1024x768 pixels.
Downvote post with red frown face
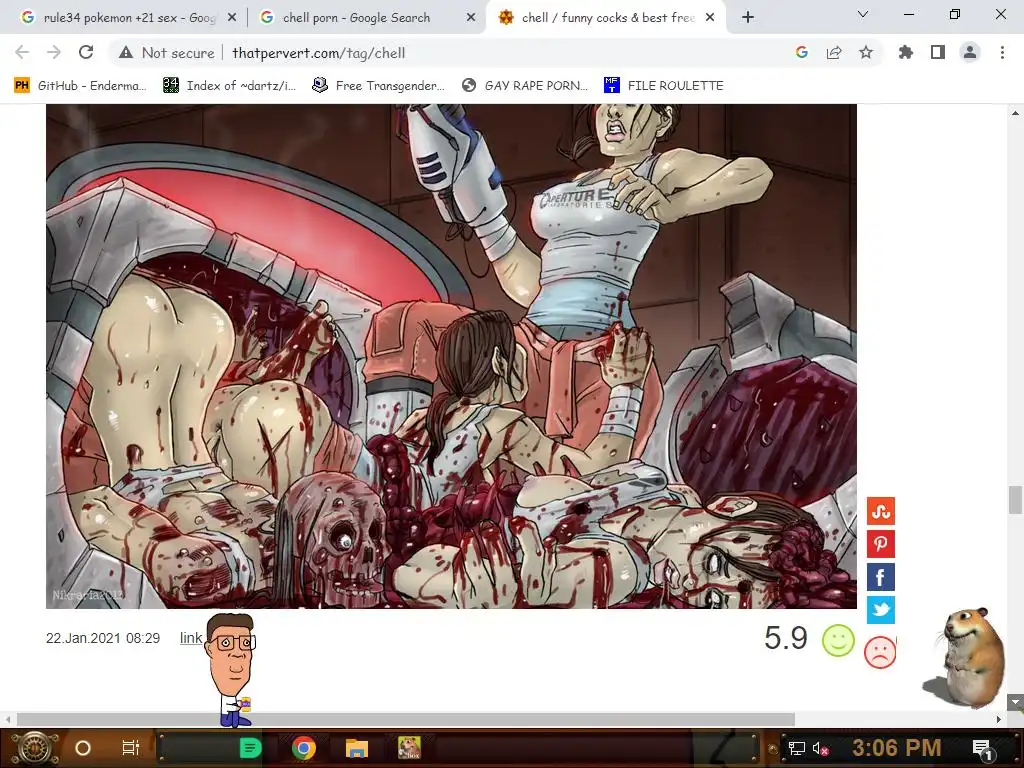click(880, 652)
